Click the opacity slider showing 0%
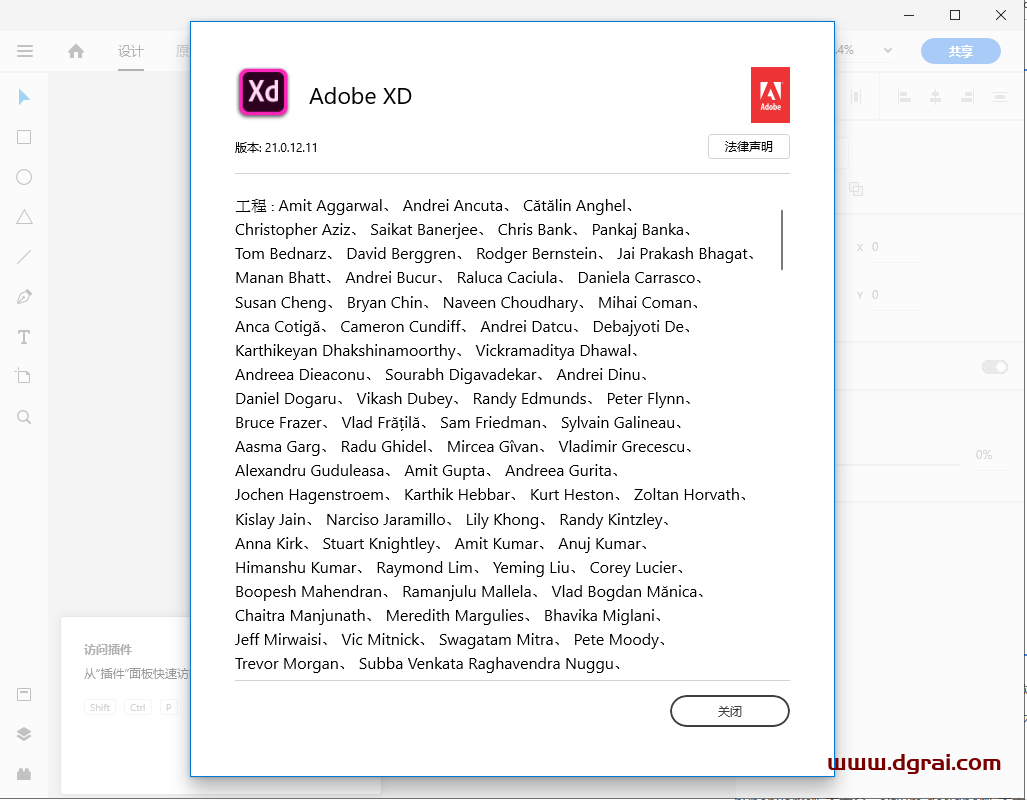This screenshot has width=1027, height=800. (x=899, y=464)
